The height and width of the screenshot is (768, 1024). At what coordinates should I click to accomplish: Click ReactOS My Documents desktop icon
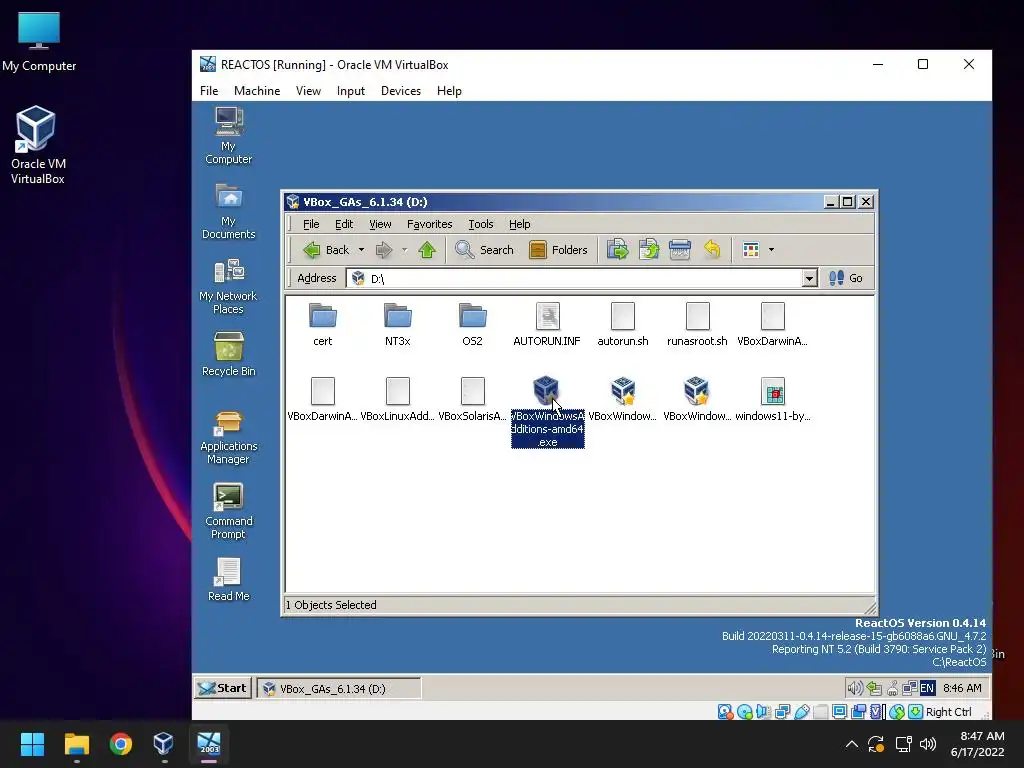click(x=229, y=211)
